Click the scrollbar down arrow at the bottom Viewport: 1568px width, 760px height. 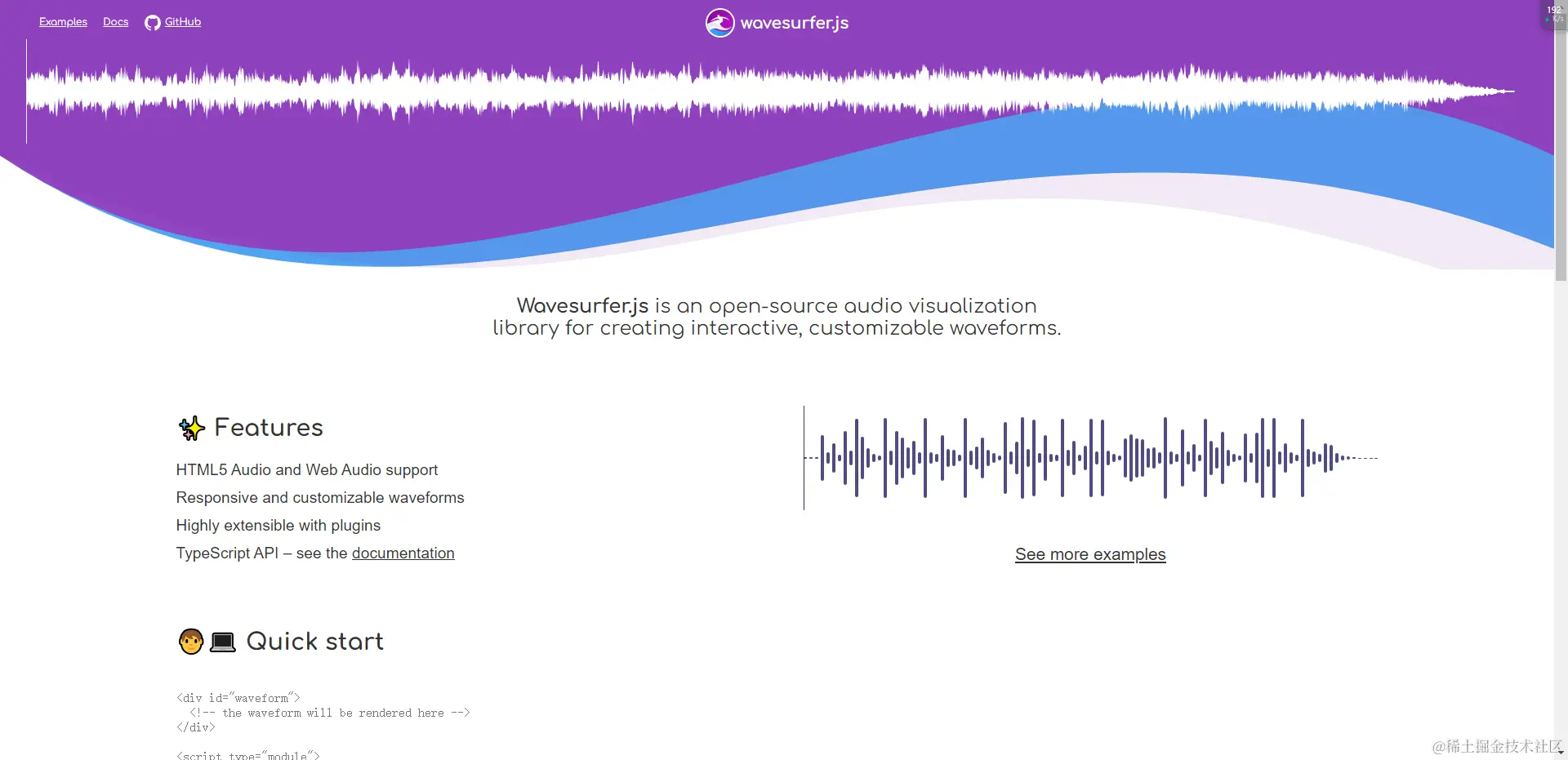(1561, 753)
